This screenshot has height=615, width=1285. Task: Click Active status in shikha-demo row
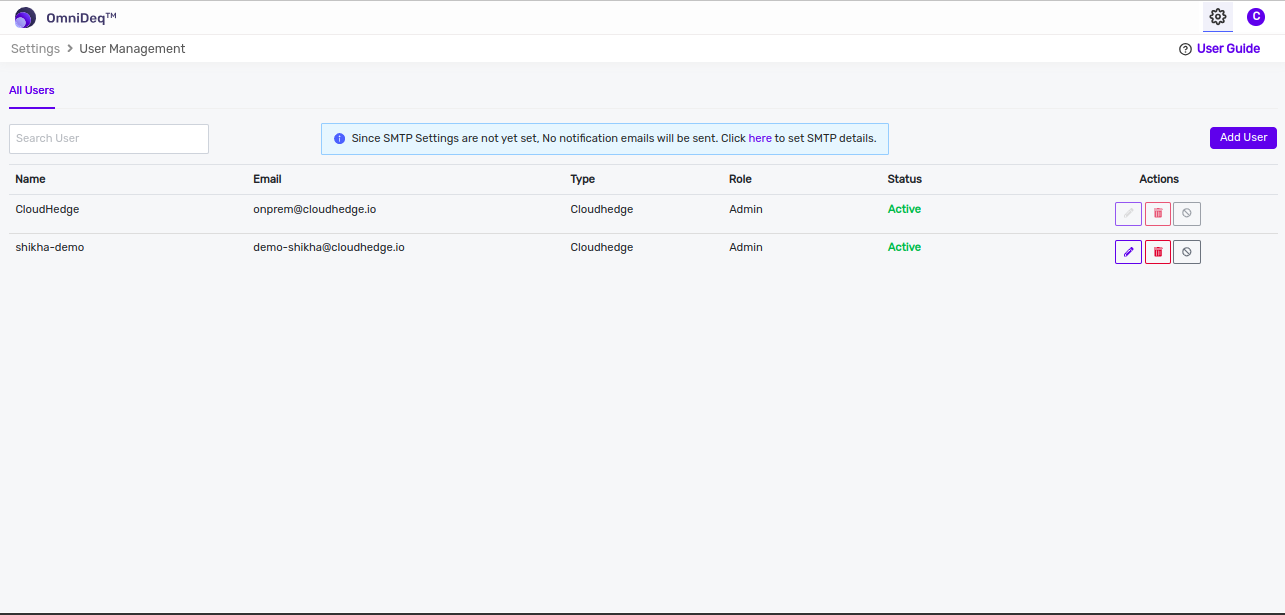[x=904, y=248]
